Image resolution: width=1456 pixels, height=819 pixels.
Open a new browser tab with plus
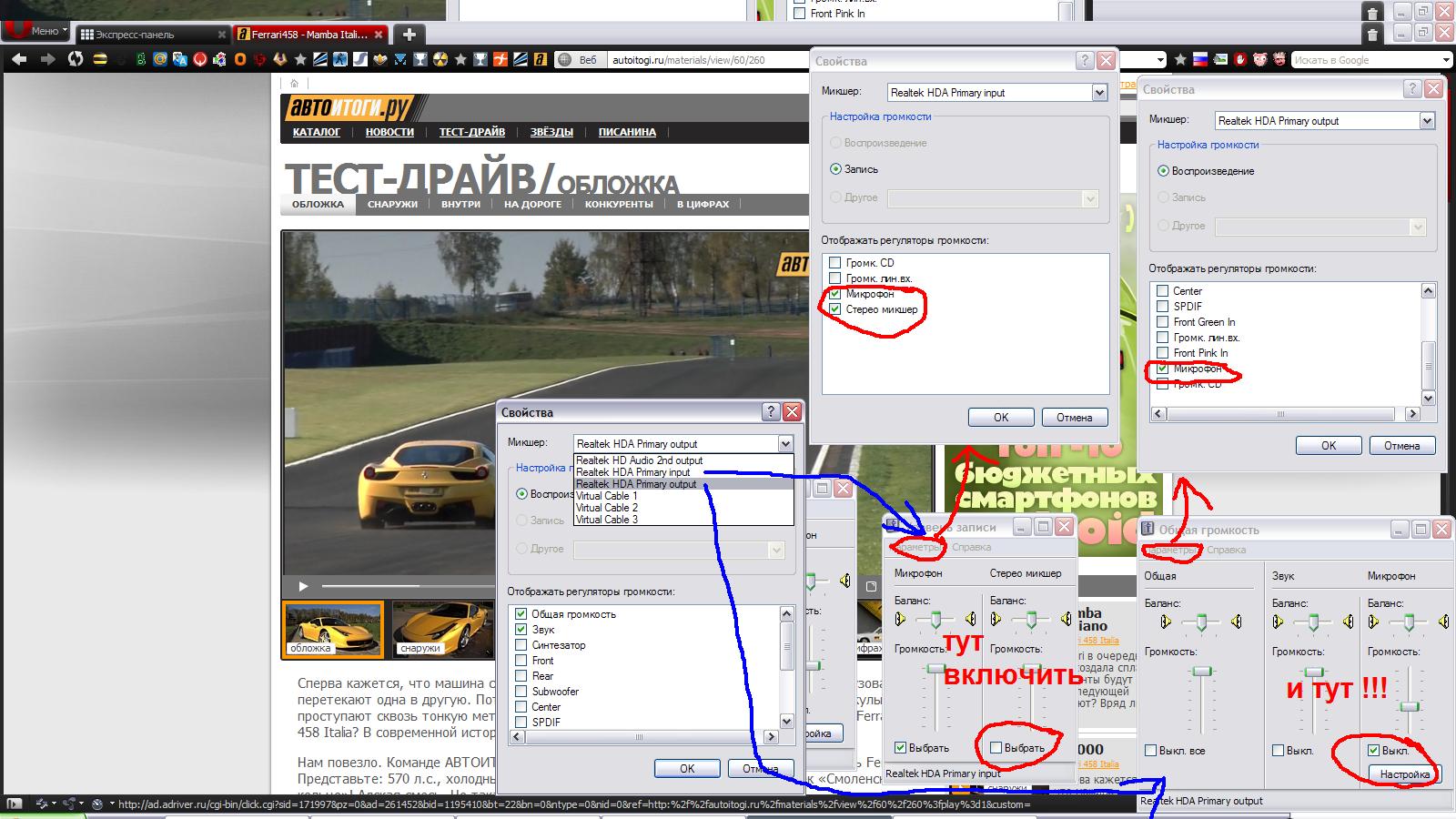click(x=409, y=35)
